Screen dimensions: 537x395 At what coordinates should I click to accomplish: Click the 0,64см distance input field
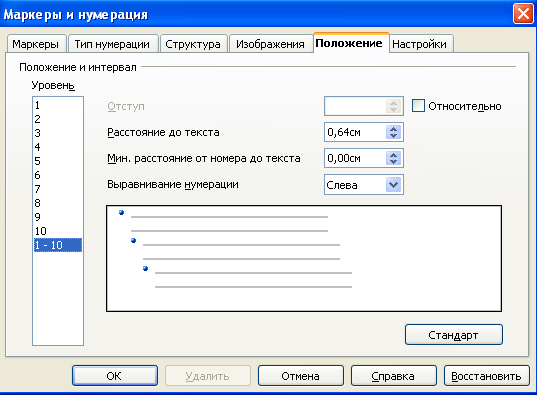pos(355,132)
